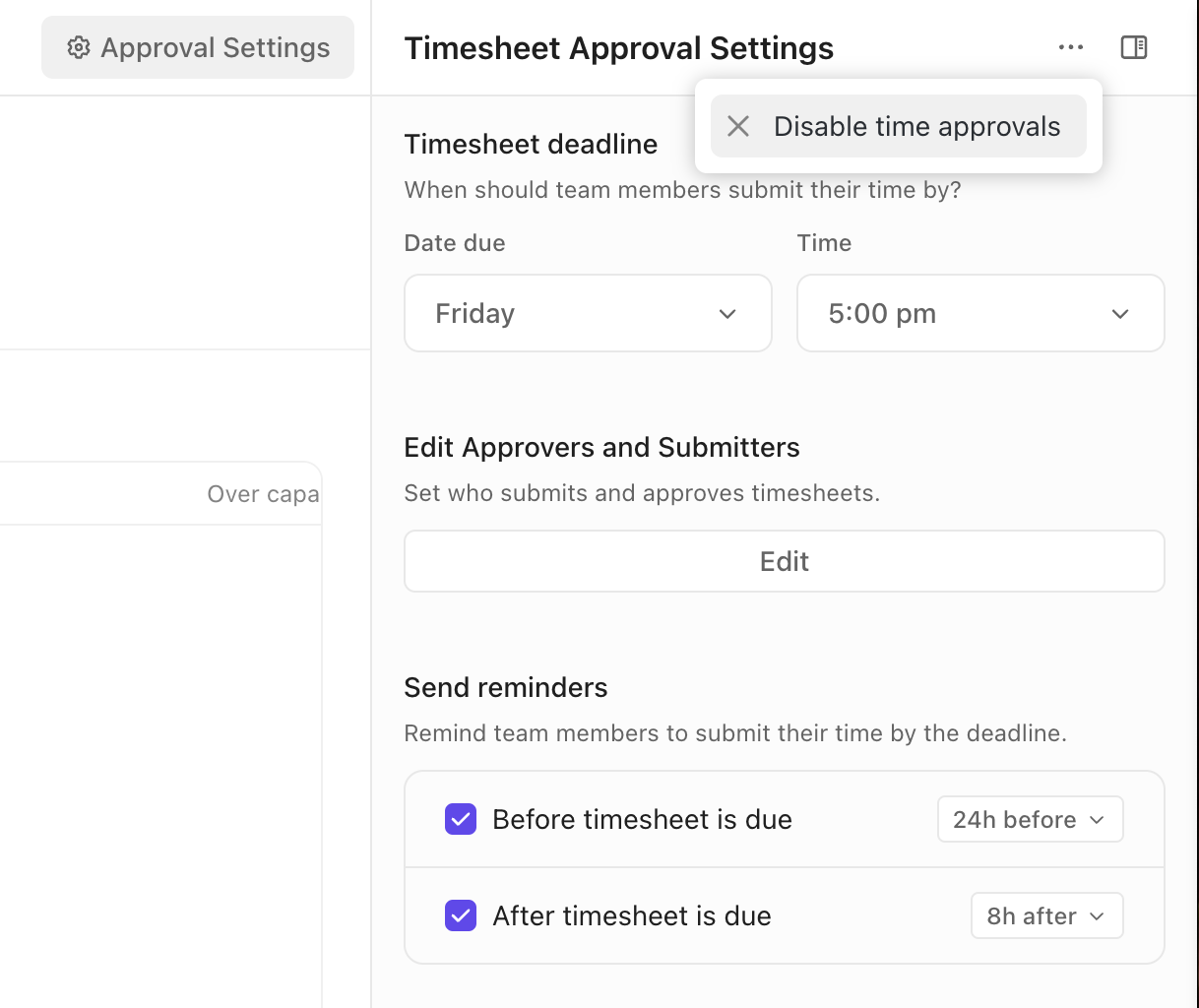Expand the 24h before reminder dropdown

tap(1030, 819)
